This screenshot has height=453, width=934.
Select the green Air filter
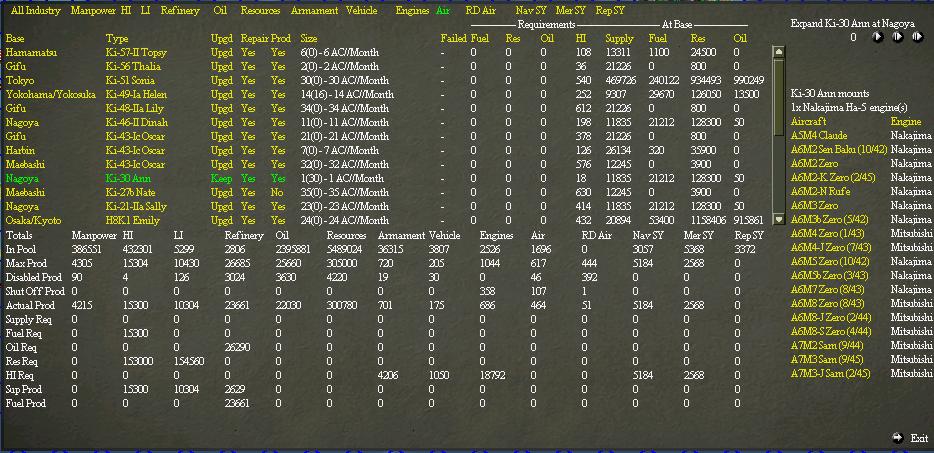(x=443, y=10)
